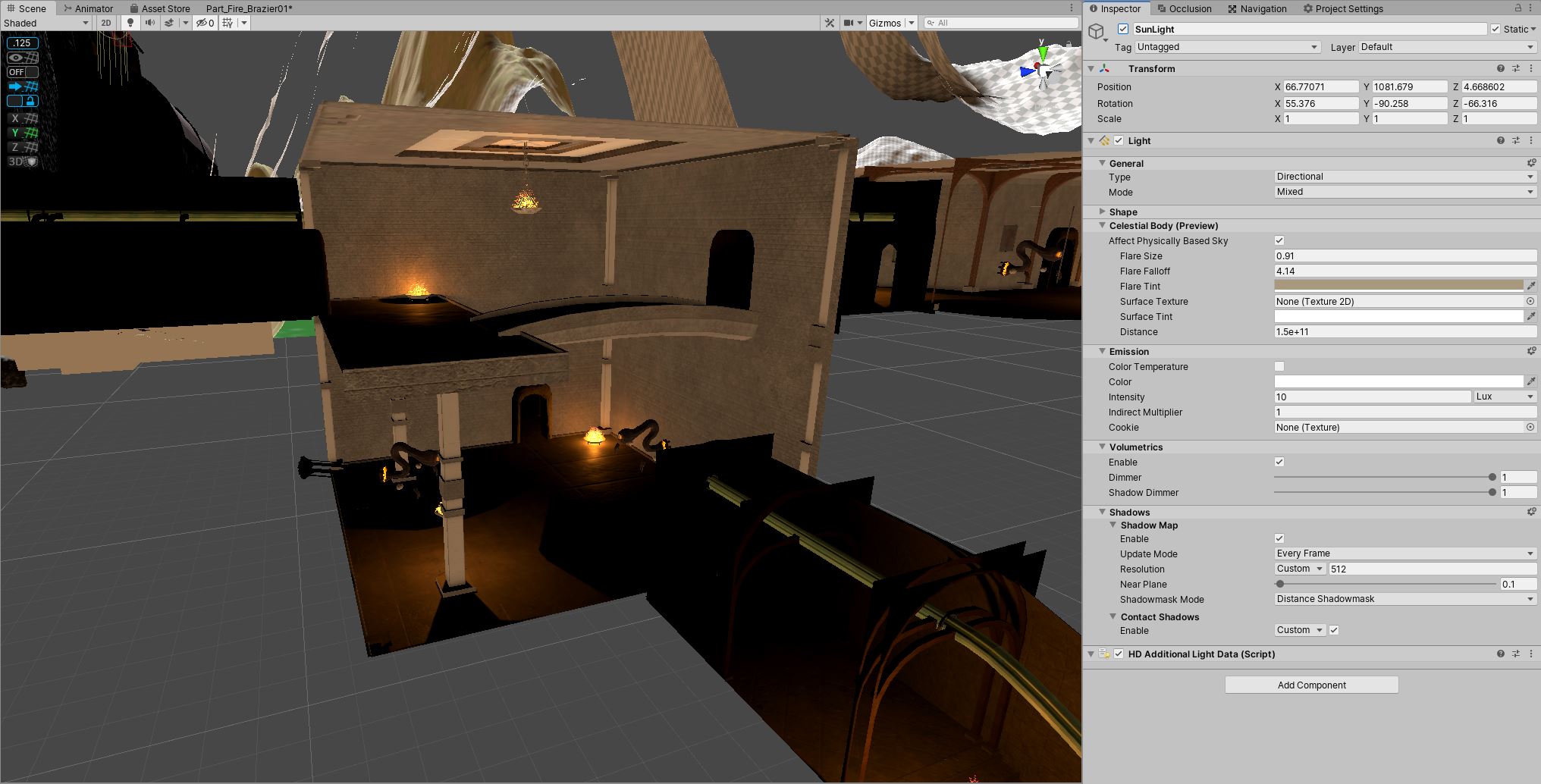
Task: Click the component tools icon in Scene toolbar
Action: (x=829, y=23)
